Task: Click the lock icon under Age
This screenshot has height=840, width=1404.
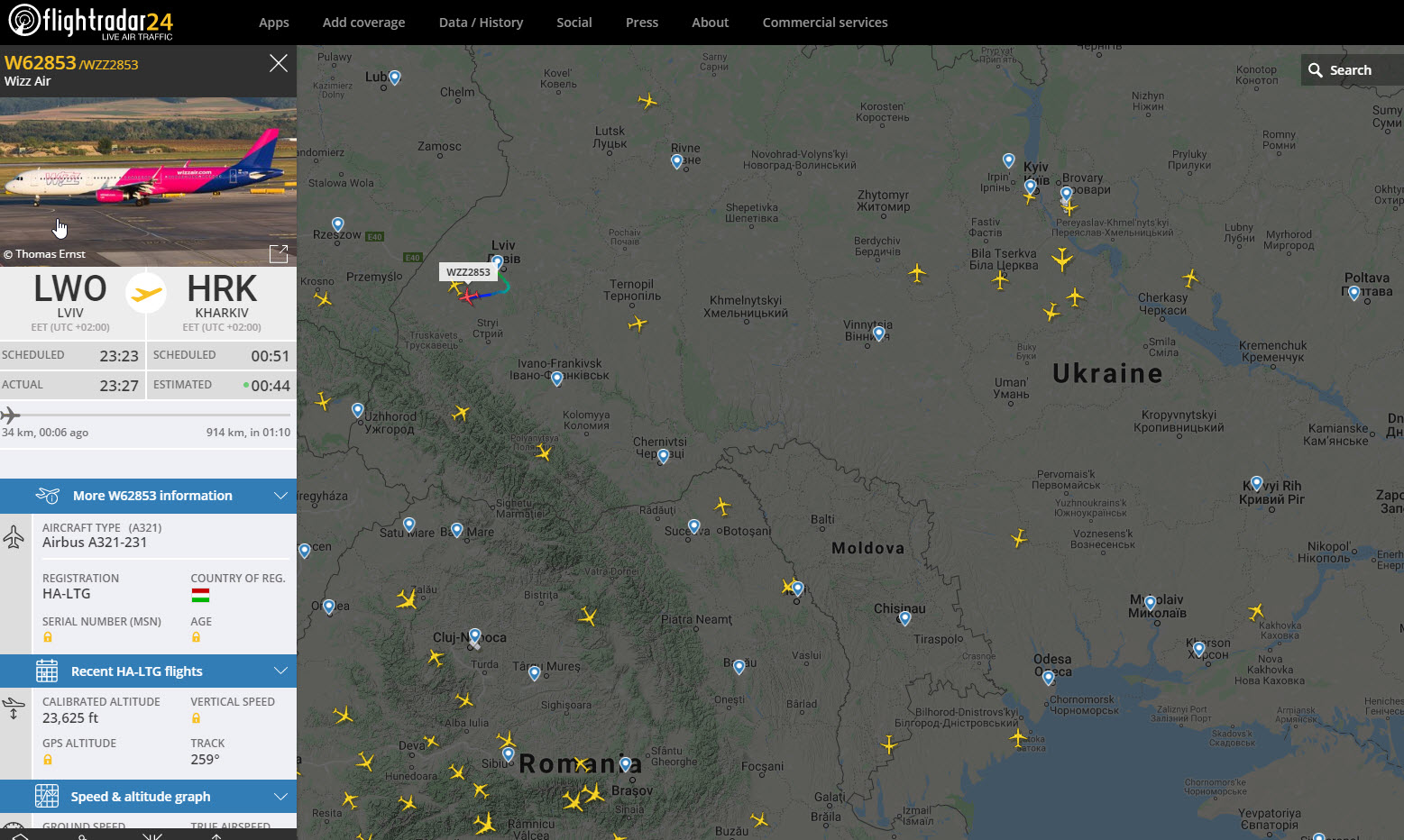Action: pyautogui.click(x=196, y=637)
